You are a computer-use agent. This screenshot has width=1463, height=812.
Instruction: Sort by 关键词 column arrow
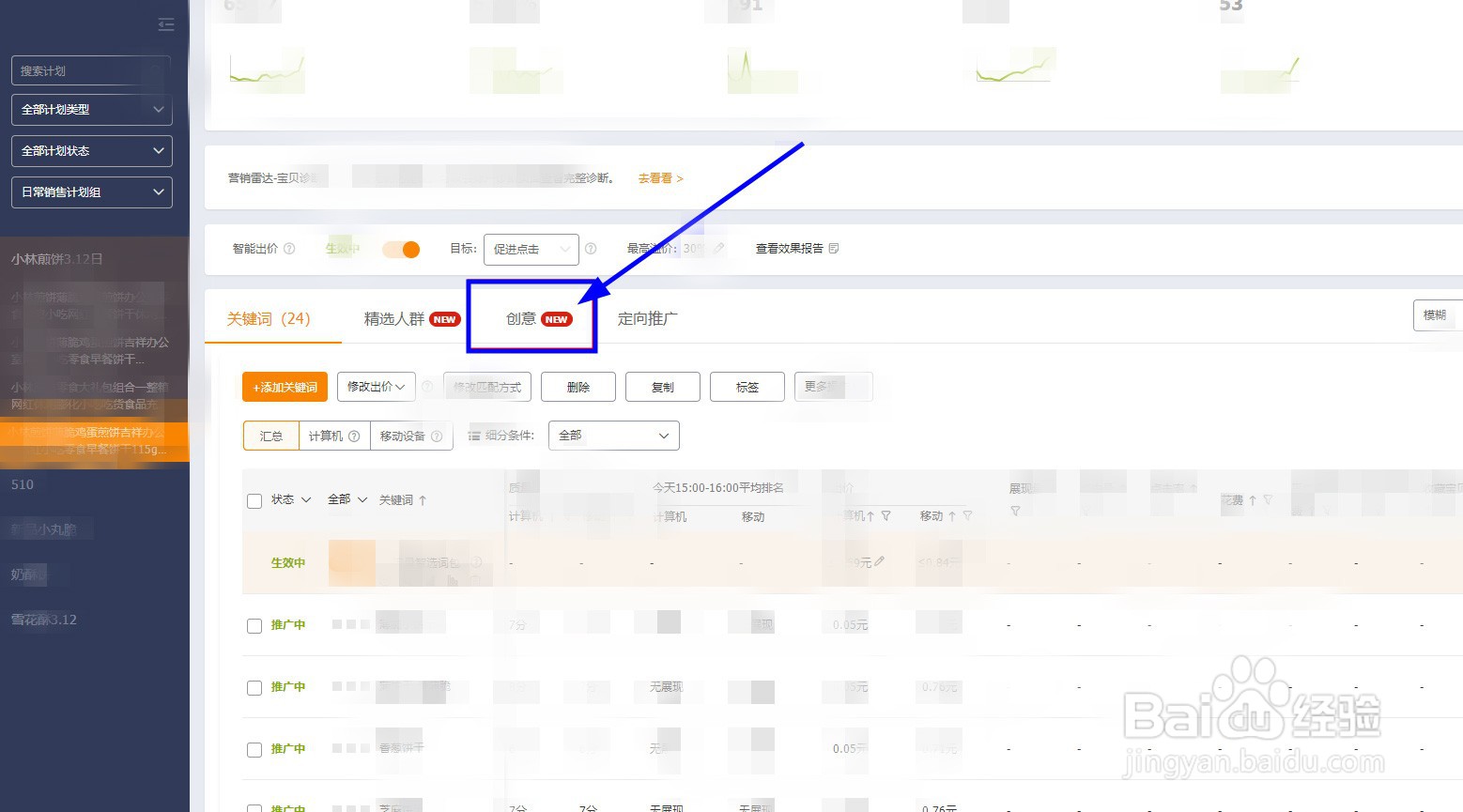[423, 500]
